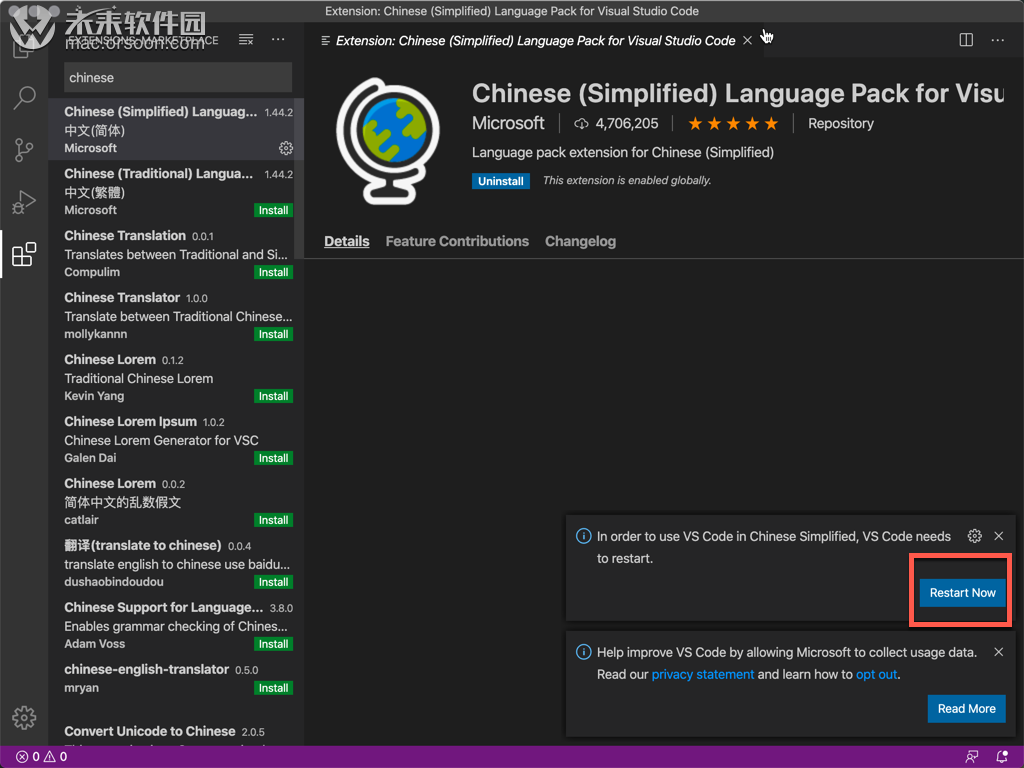Install Chinese (Traditional) Language Pack
This screenshot has height=768, width=1024.
tap(273, 210)
